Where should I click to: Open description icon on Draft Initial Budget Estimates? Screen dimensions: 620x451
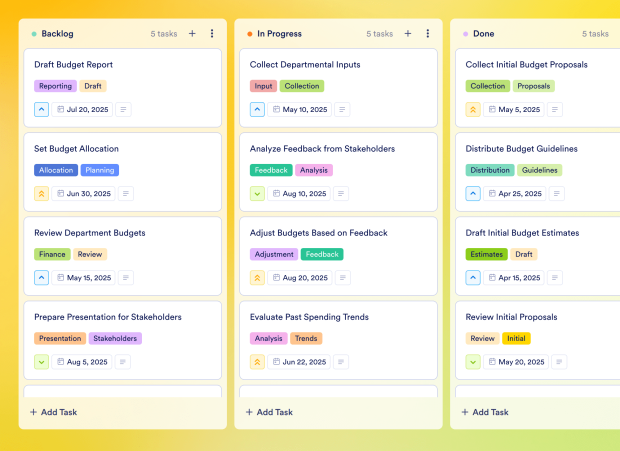click(x=555, y=278)
